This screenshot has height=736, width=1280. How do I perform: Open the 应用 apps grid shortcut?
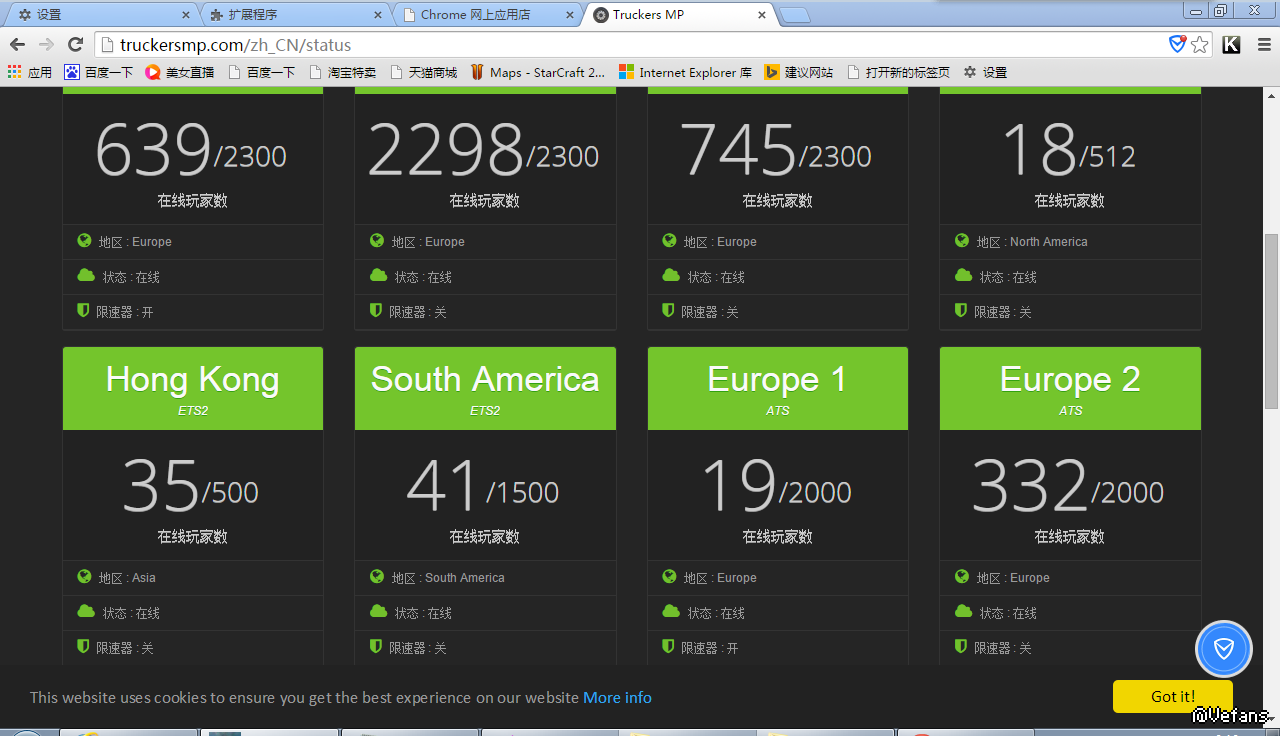(x=29, y=72)
